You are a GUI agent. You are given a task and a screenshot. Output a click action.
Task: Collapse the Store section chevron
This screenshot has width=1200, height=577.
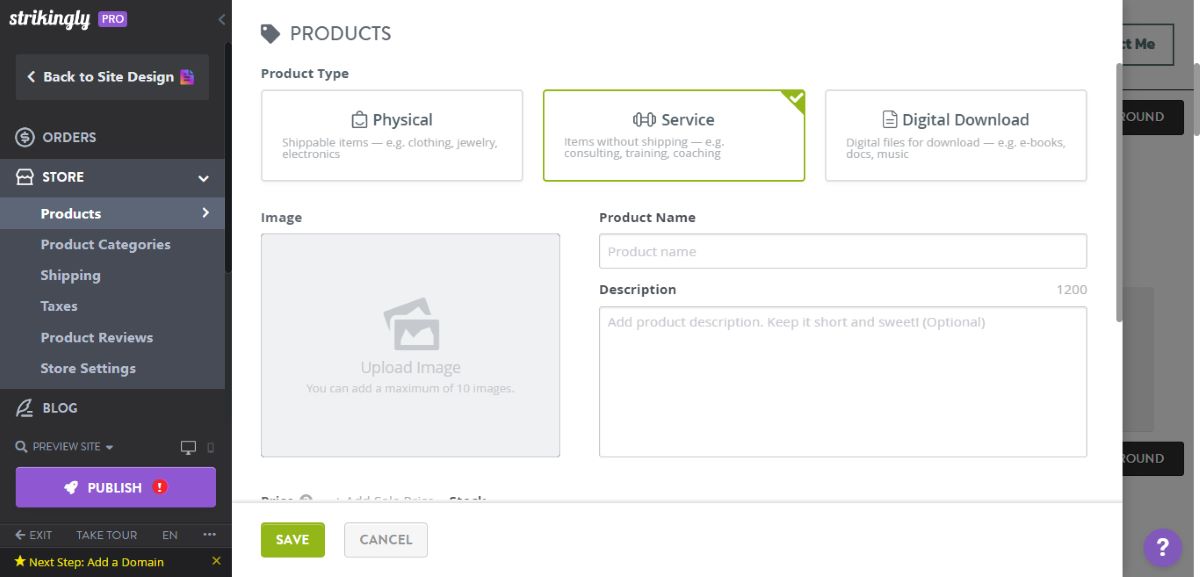pyautogui.click(x=203, y=177)
